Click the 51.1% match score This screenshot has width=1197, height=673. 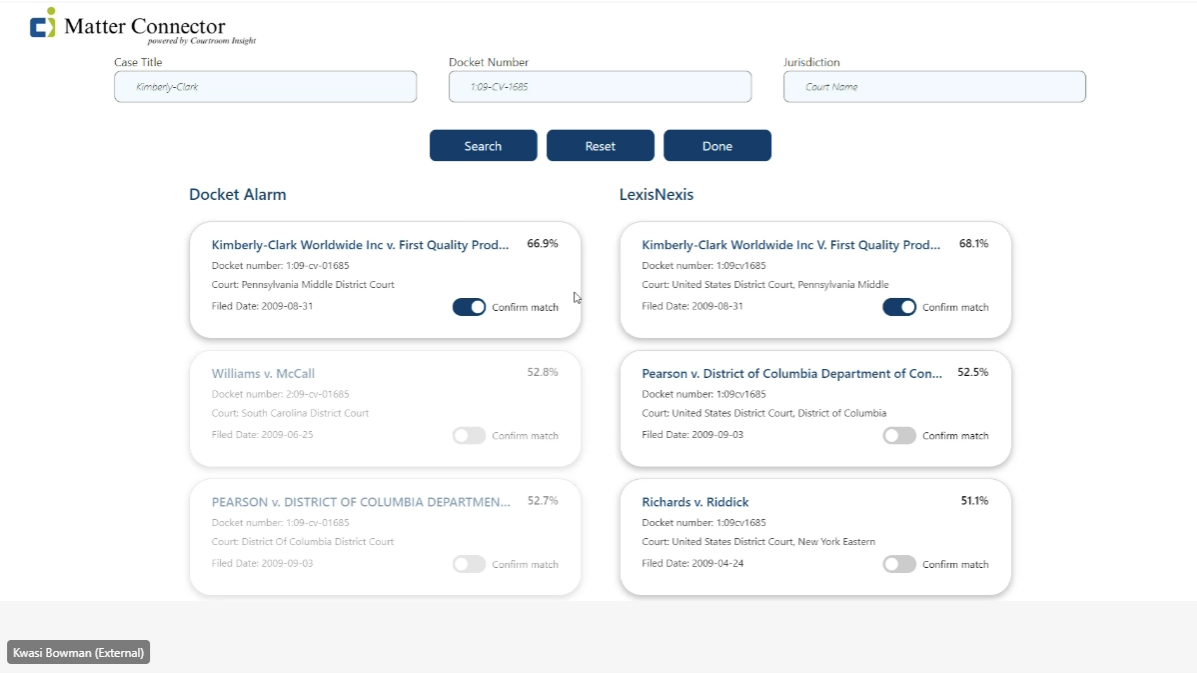974,501
